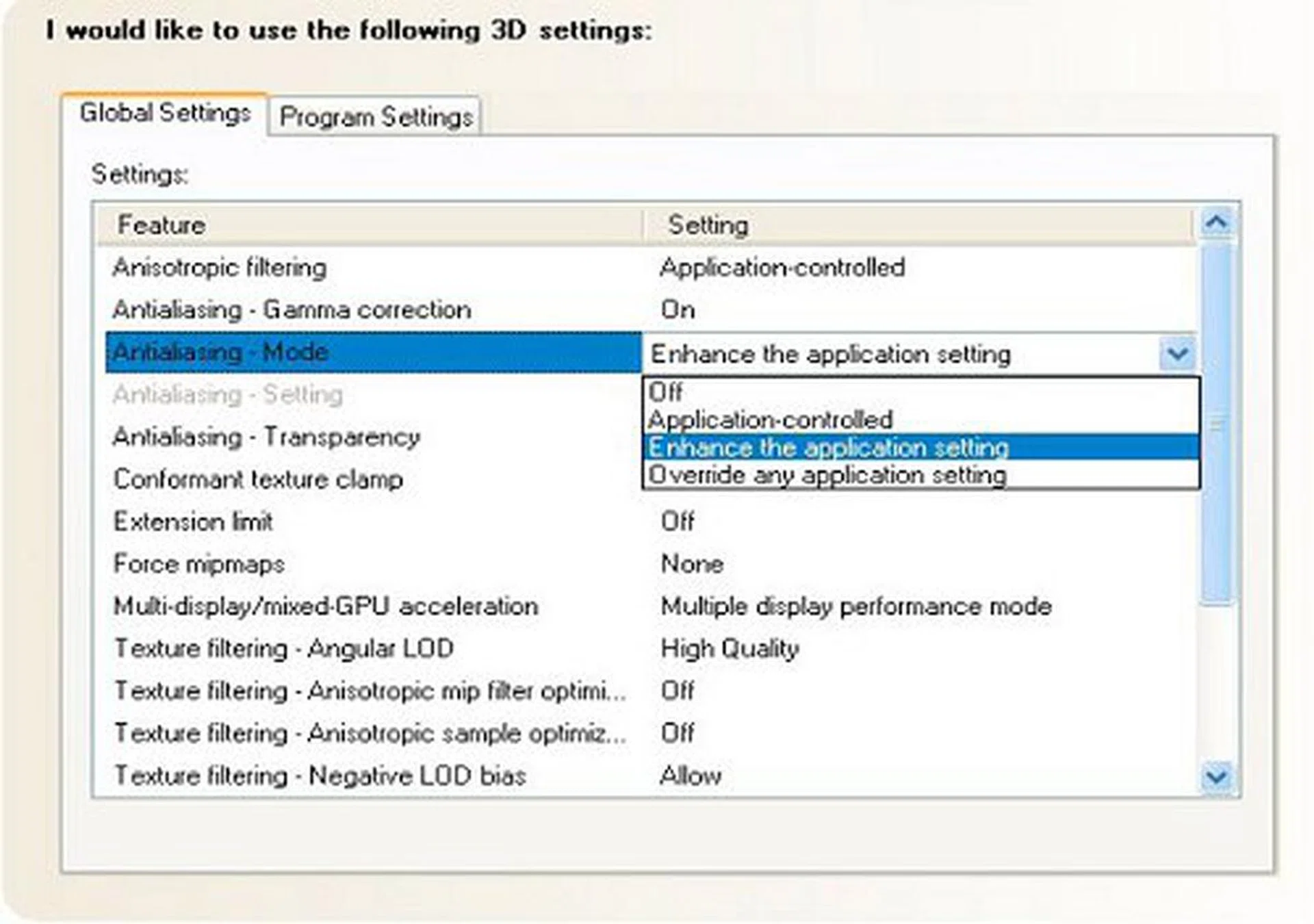The height and width of the screenshot is (924, 1314).
Task: Pick Override any application setting option
Action: 827,475
